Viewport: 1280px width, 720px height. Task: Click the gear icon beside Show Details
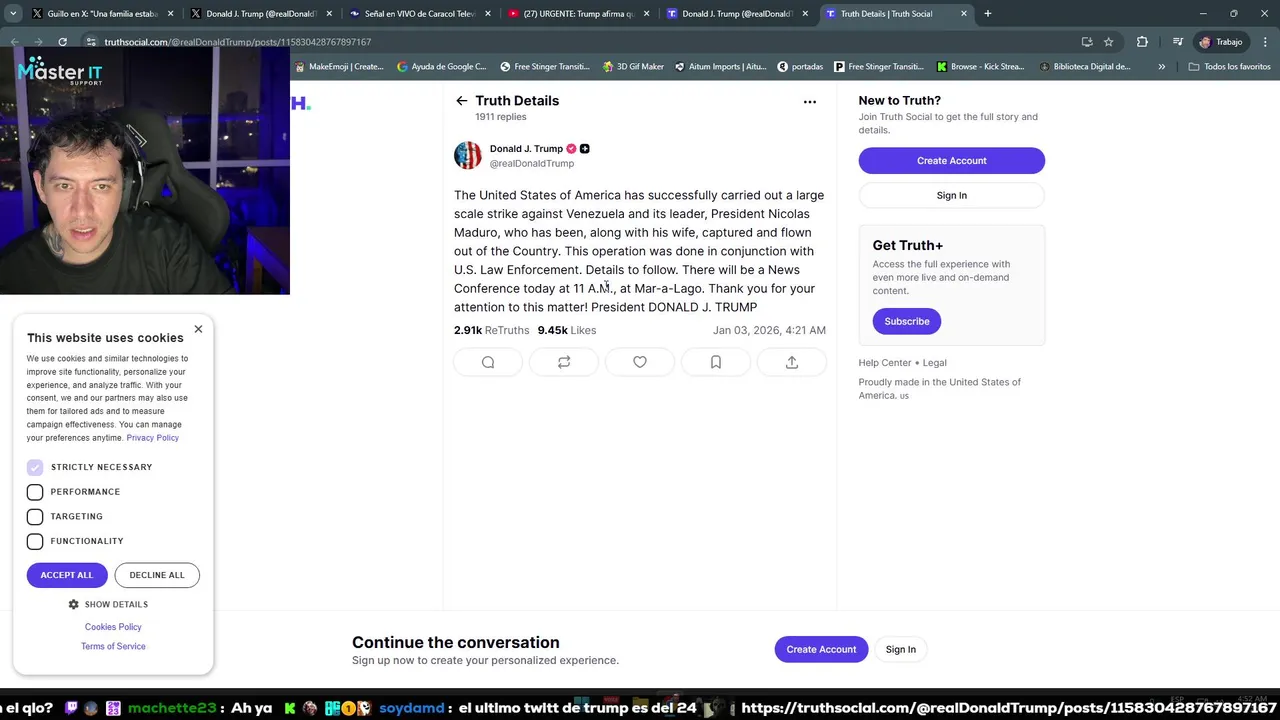tap(73, 605)
